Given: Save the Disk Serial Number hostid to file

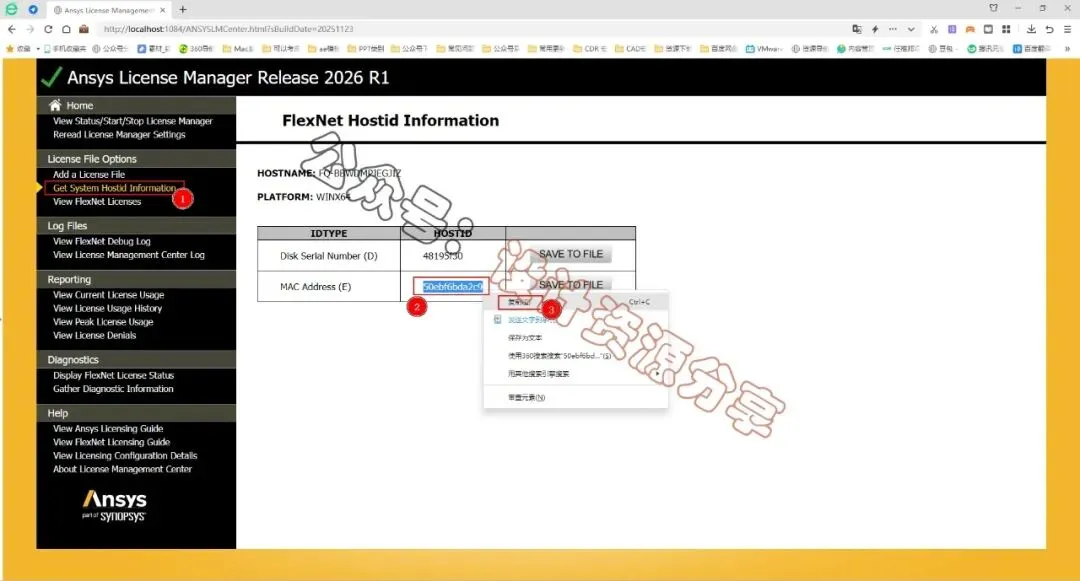Looking at the screenshot, I should [571, 254].
